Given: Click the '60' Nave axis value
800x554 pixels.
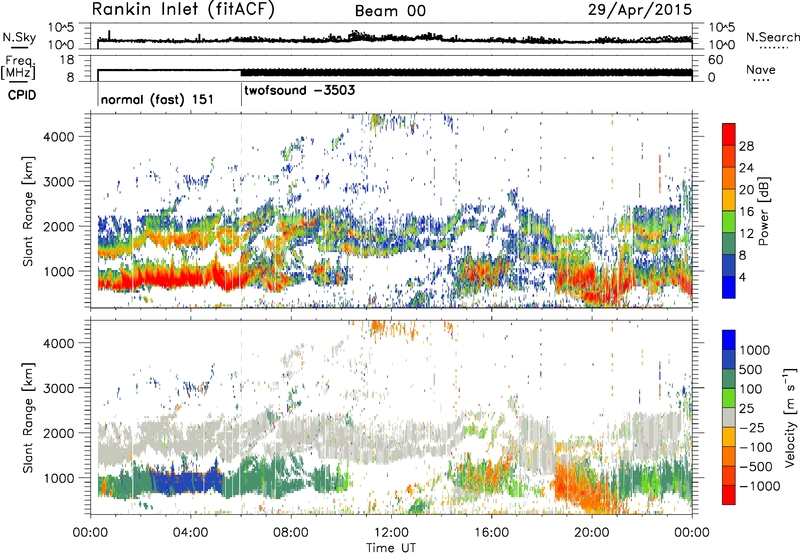Looking at the screenshot, I should pos(715,60).
